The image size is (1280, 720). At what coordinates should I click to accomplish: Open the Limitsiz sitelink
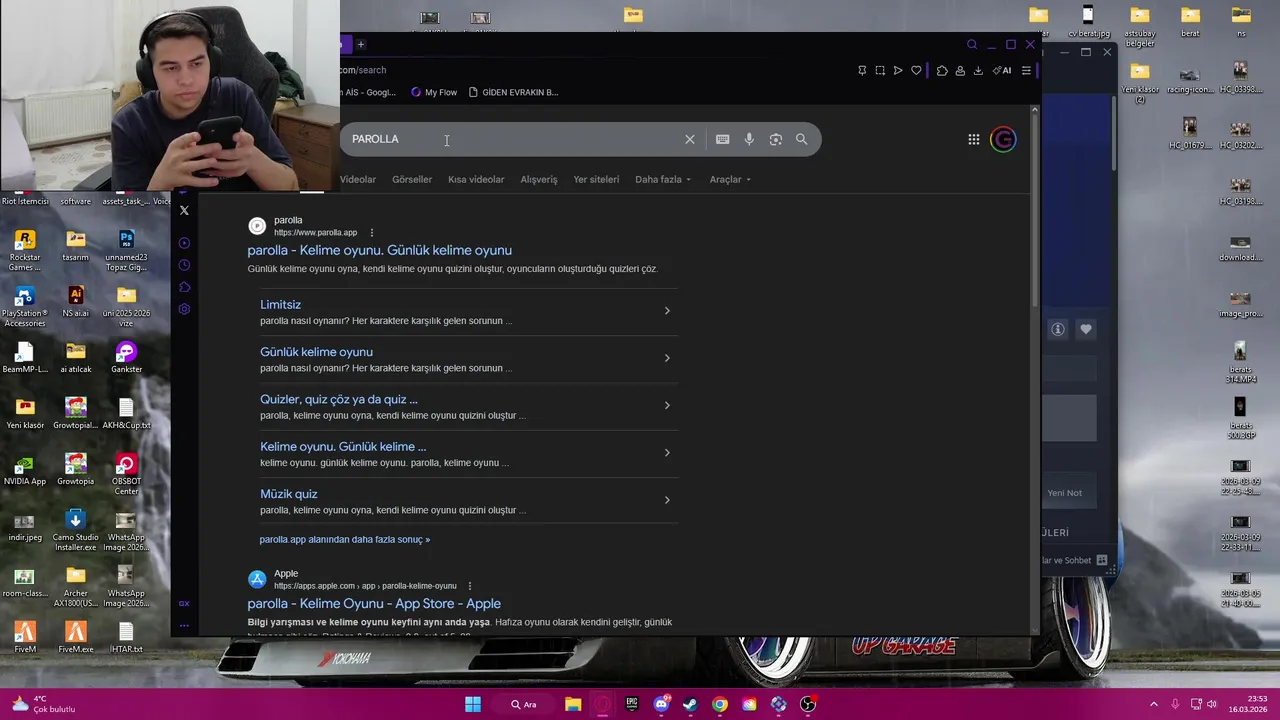[x=280, y=305]
